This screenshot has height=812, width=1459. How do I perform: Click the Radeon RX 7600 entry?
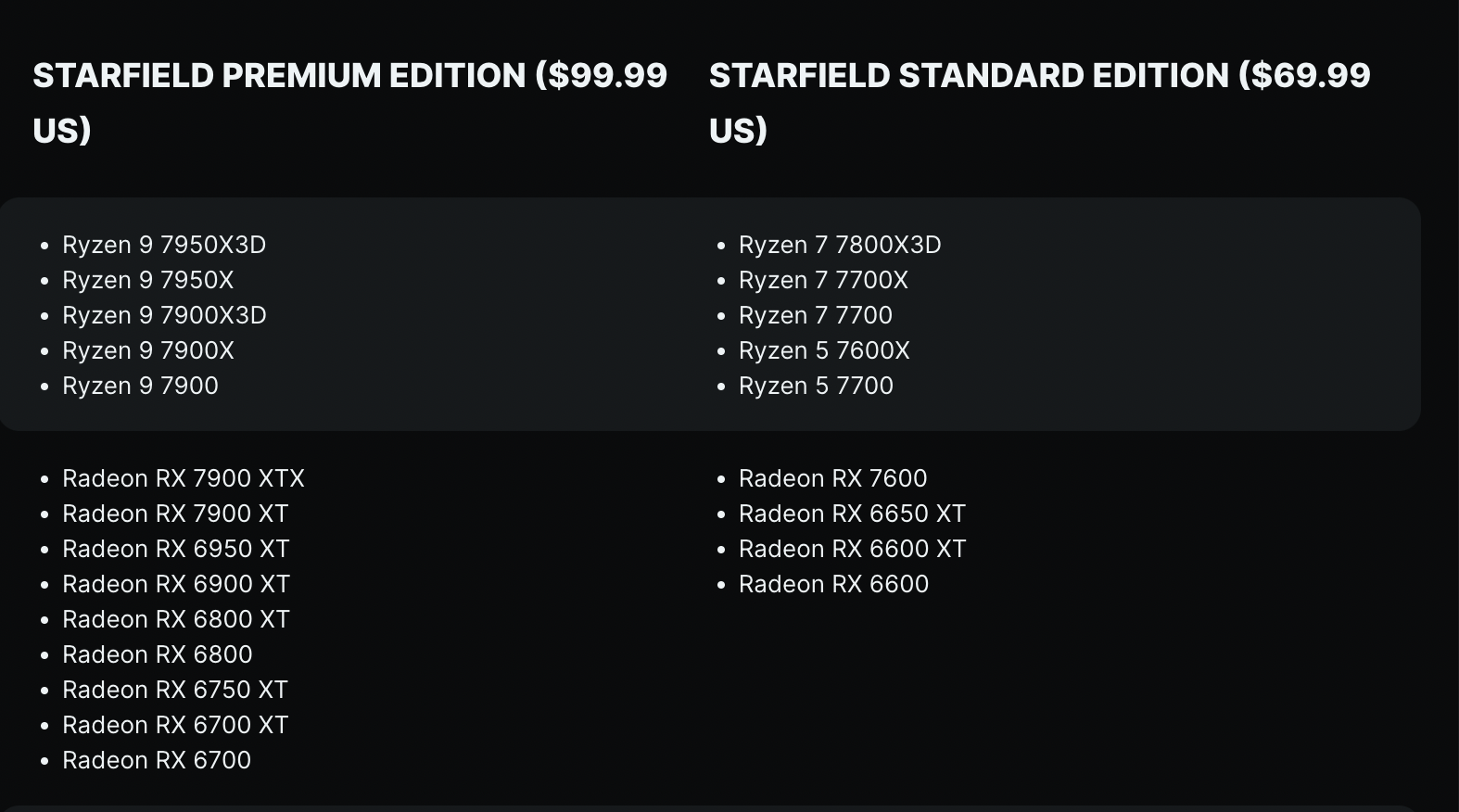tap(832, 478)
